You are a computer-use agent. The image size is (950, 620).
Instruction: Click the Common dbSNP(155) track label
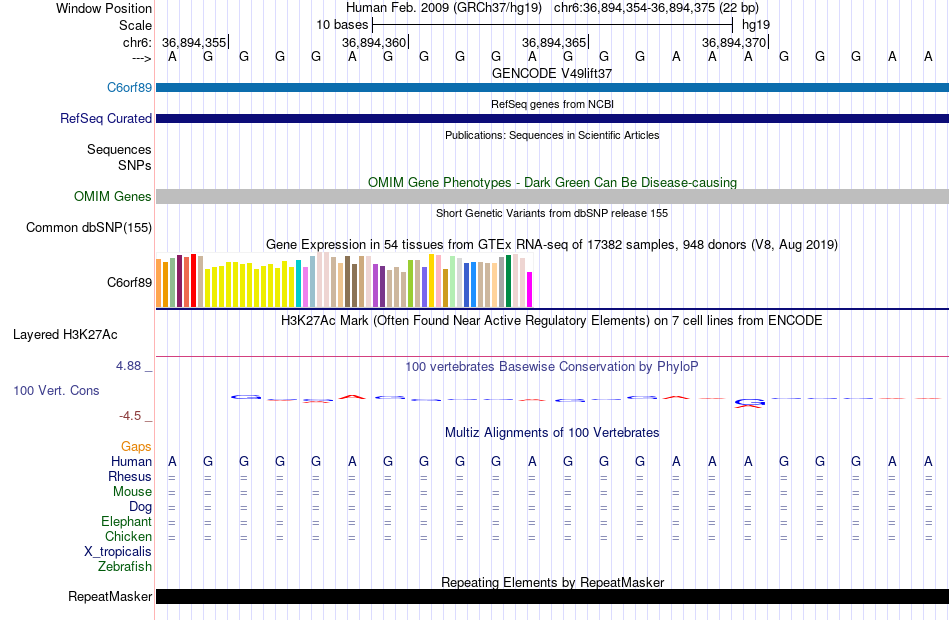click(x=88, y=227)
